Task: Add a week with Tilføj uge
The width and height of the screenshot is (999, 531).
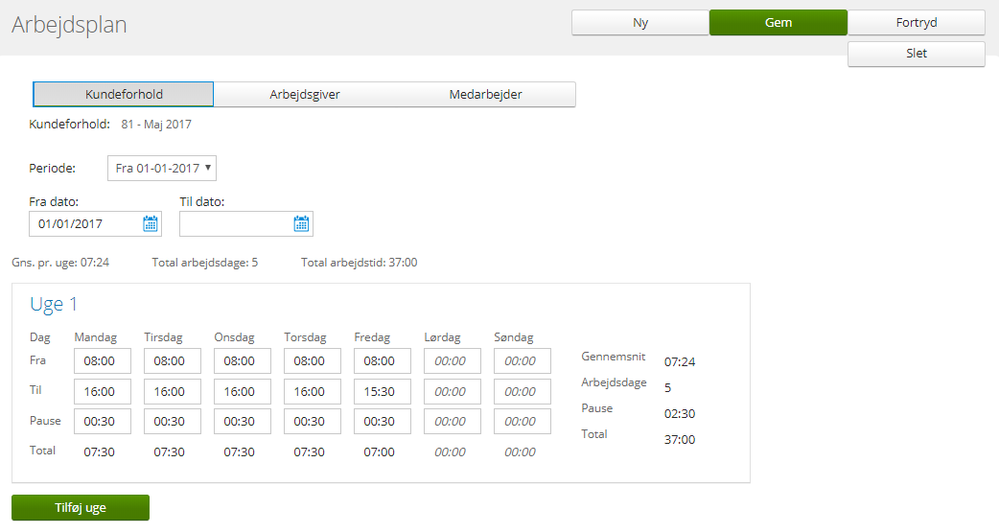Action: (80, 508)
